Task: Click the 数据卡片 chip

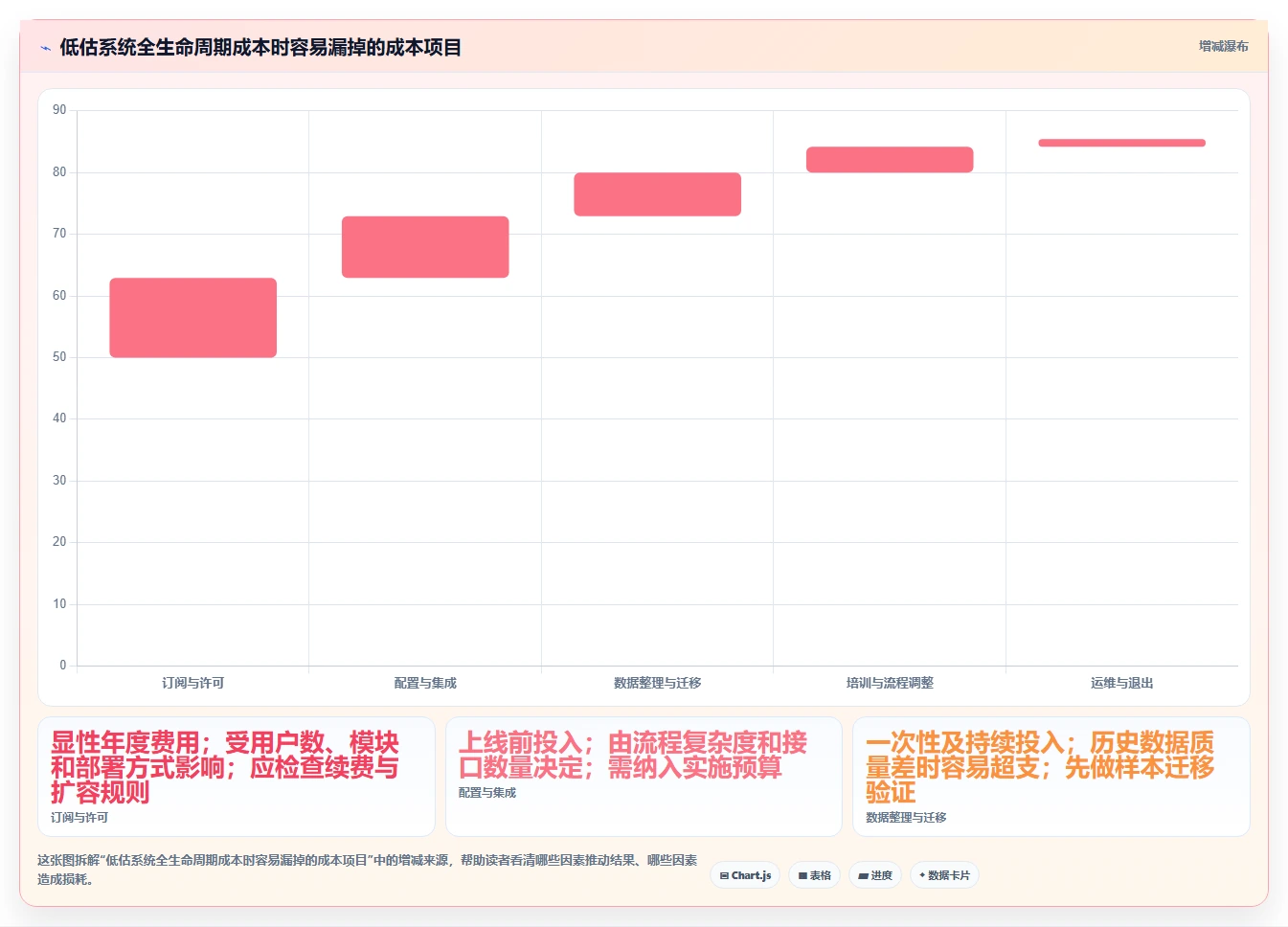Action: point(944,875)
